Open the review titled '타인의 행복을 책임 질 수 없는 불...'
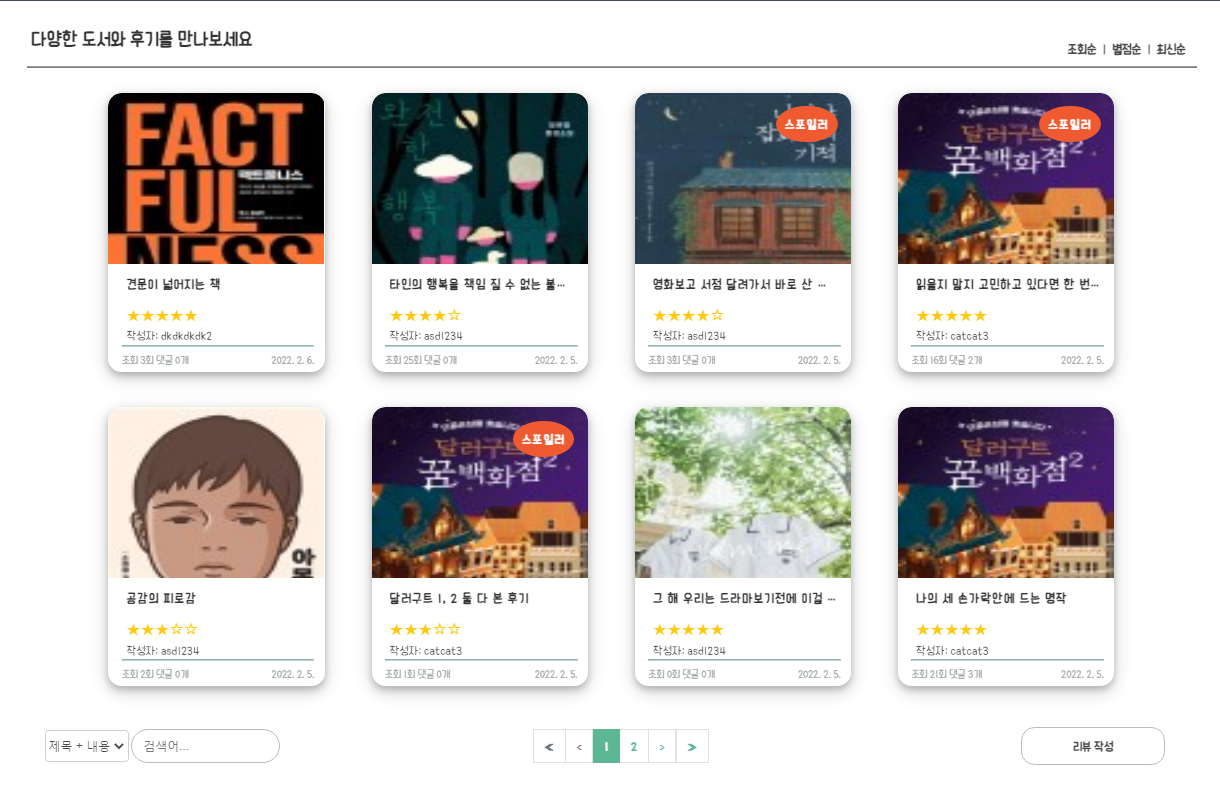1220x799 pixels. [x=477, y=284]
